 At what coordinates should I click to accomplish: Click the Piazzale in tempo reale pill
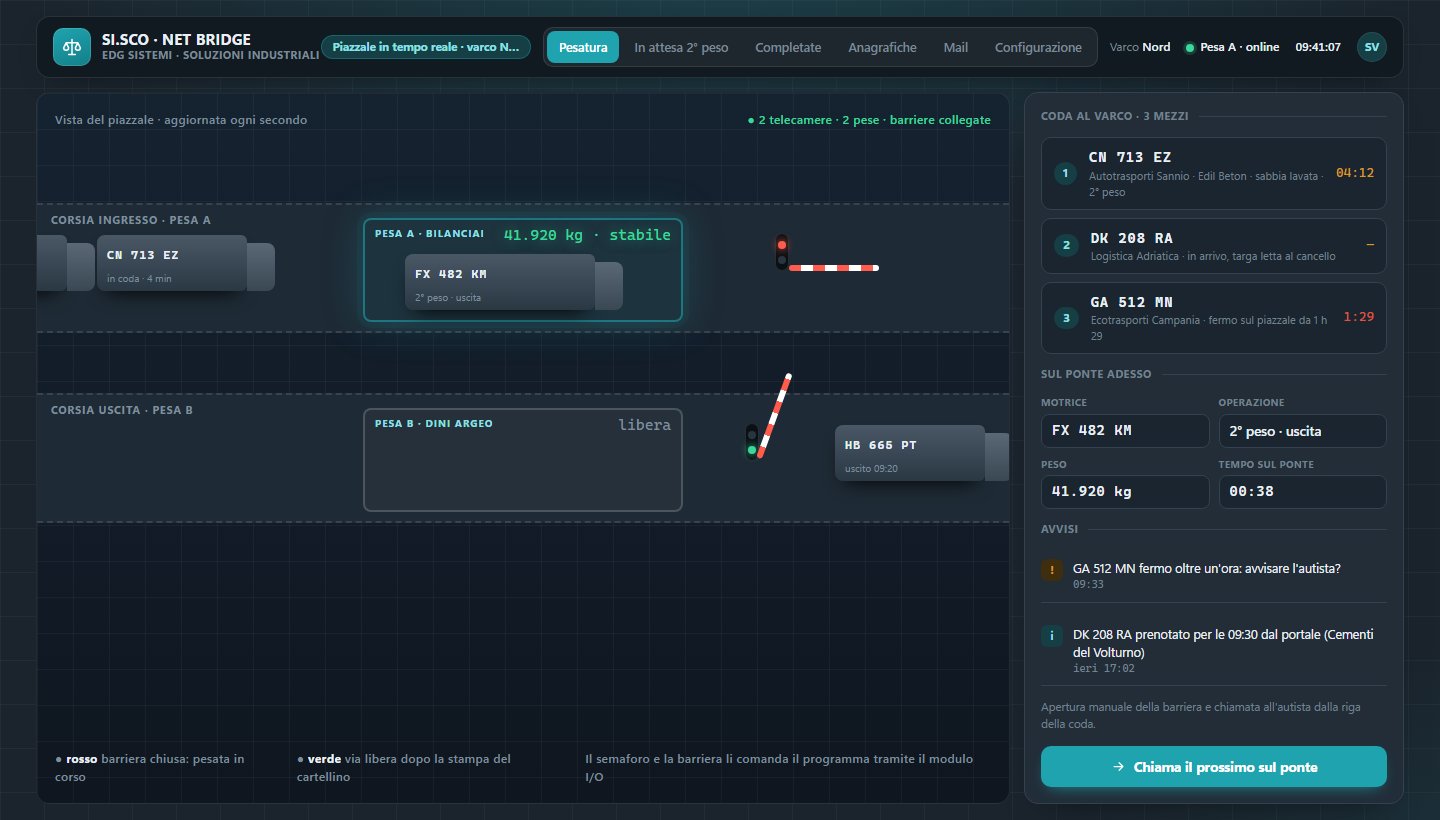coord(426,47)
